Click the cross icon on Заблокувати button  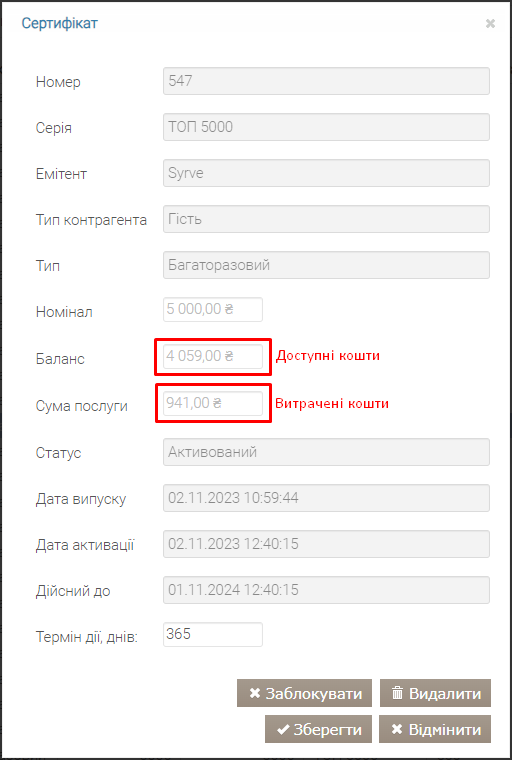pos(255,693)
